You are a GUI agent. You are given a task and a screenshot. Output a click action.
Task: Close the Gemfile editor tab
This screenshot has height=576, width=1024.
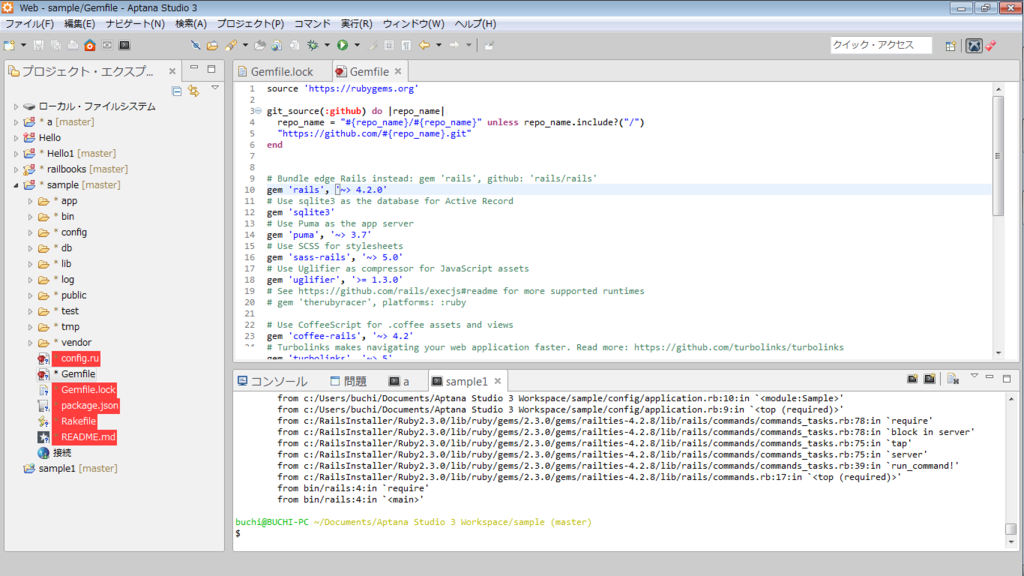(x=398, y=71)
